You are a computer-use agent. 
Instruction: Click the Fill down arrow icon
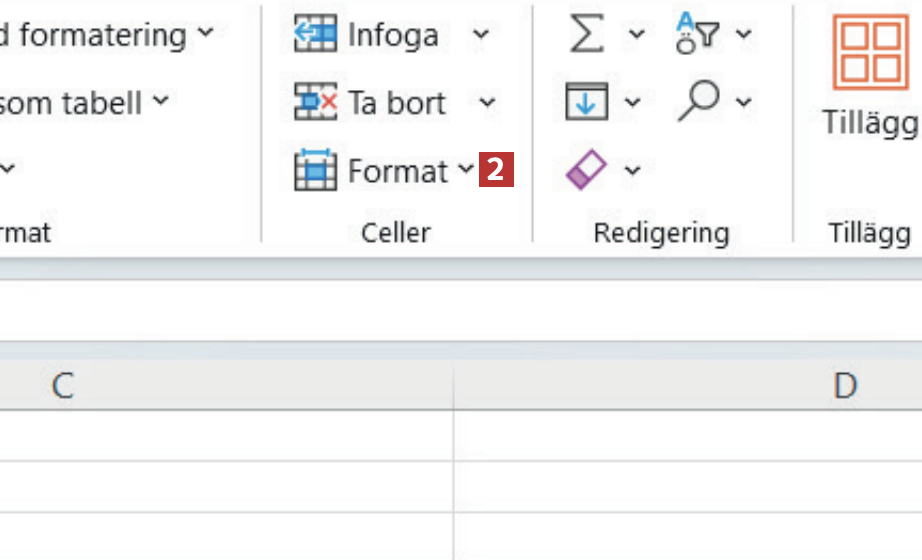pos(587,102)
